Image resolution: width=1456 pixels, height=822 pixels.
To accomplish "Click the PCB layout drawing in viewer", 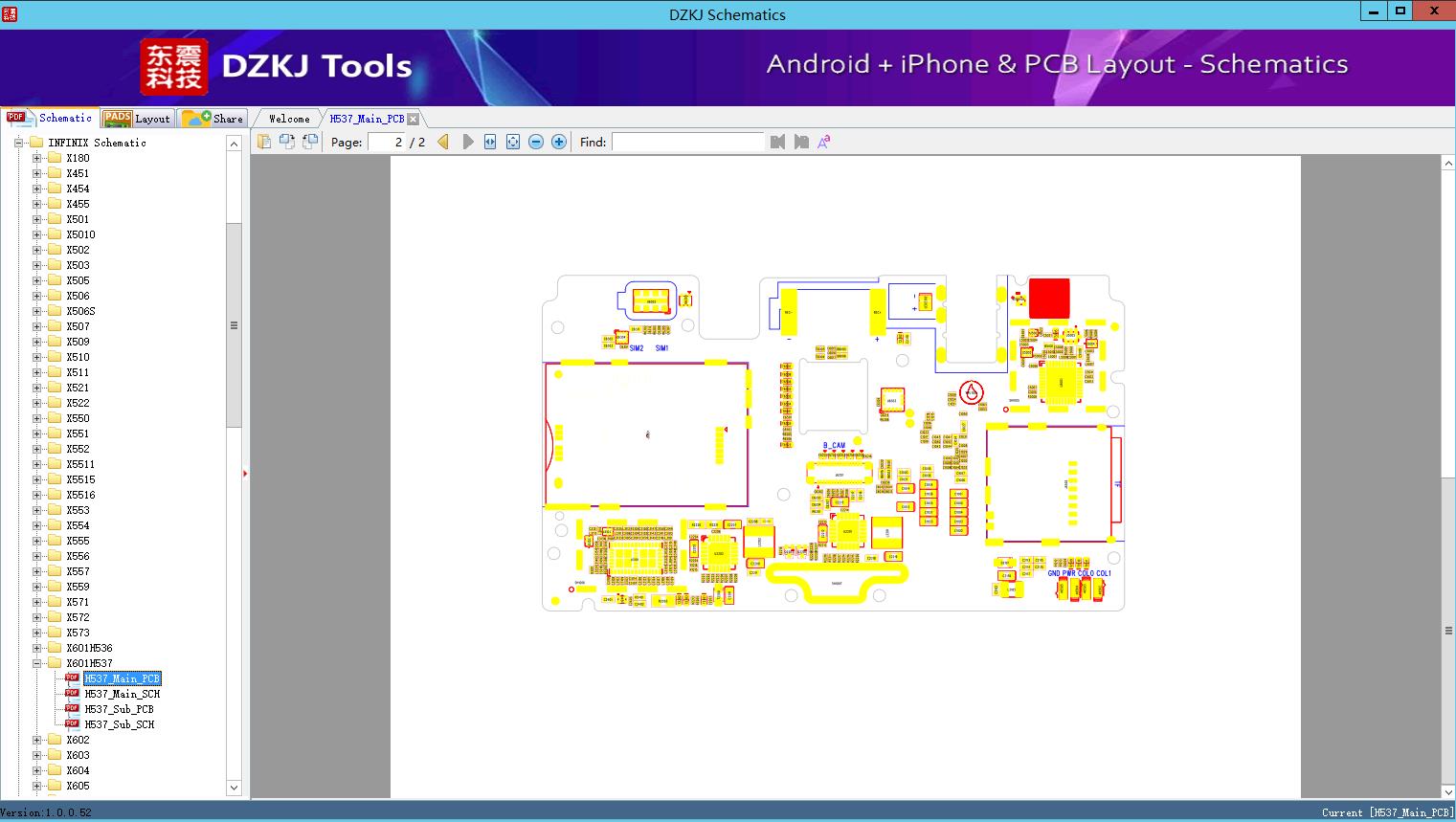I will point(833,442).
